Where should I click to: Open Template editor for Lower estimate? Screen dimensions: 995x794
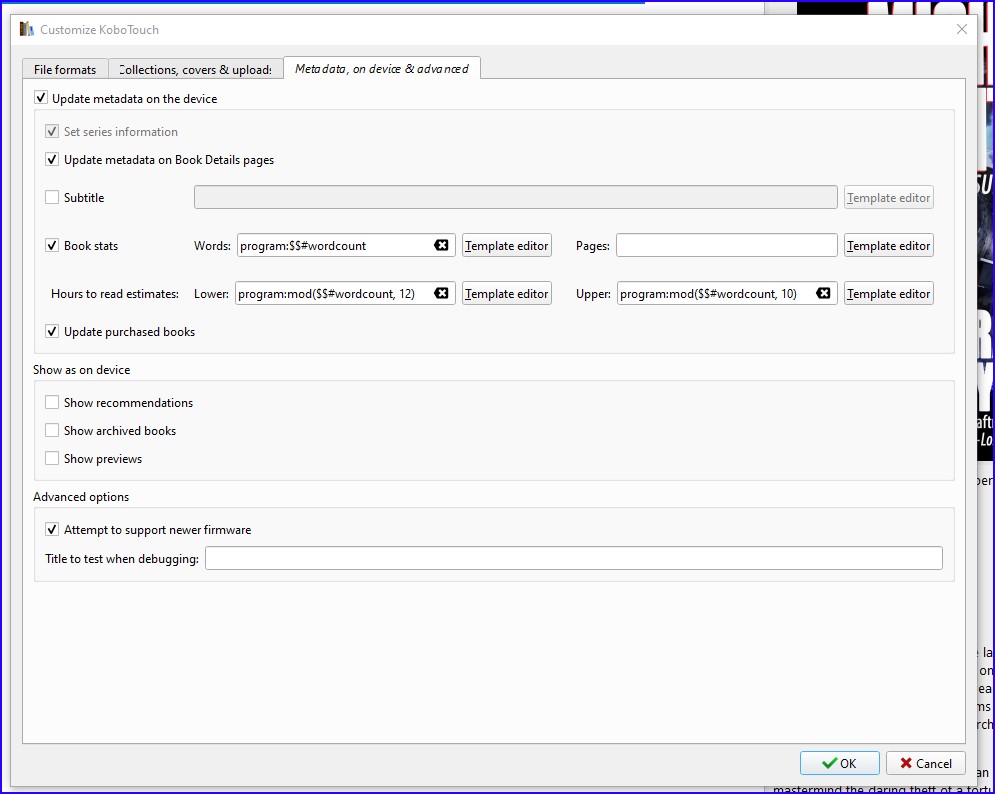tap(506, 293)
